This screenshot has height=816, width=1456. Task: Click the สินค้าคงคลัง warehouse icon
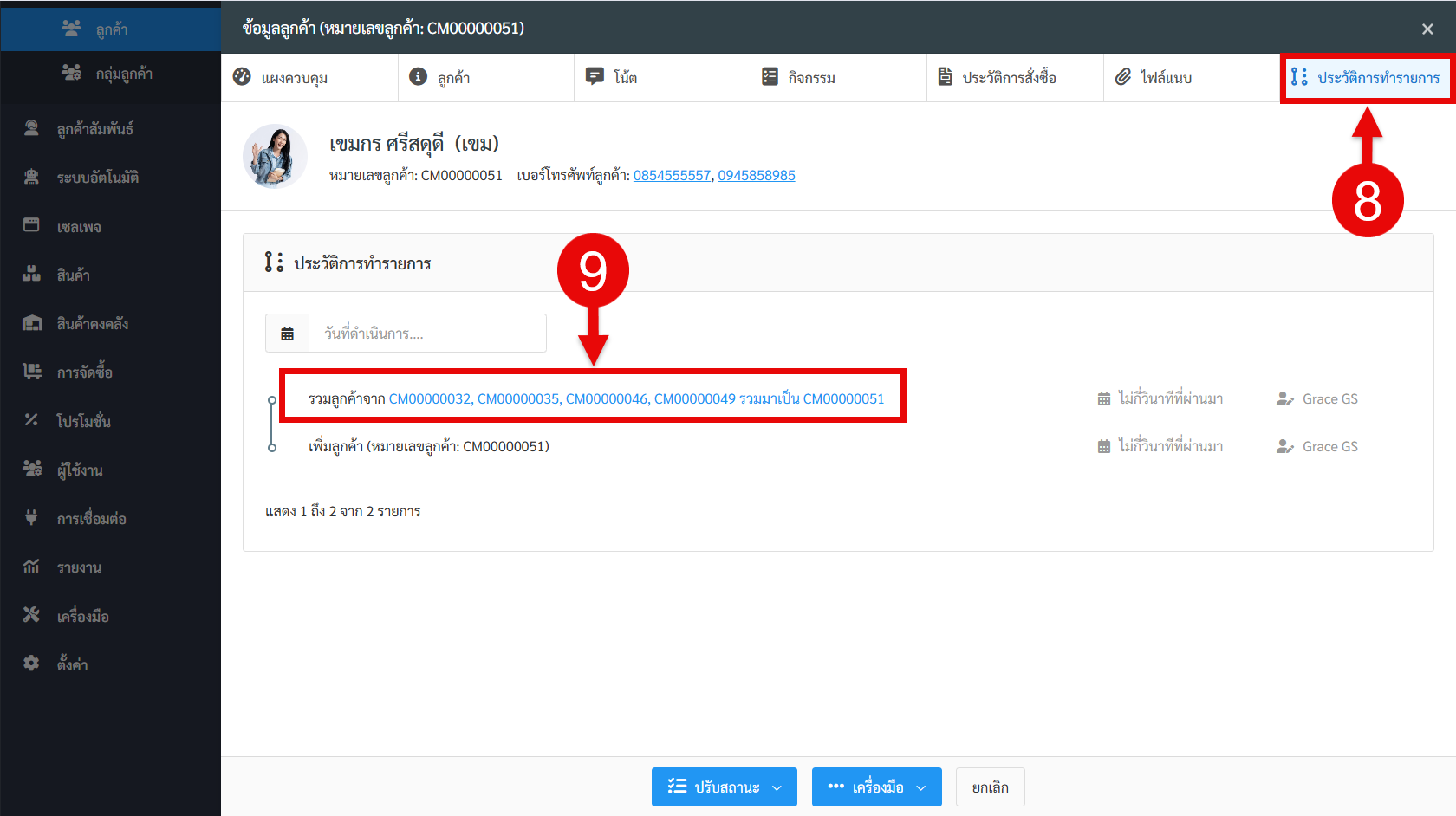click(x=31, y=323)
